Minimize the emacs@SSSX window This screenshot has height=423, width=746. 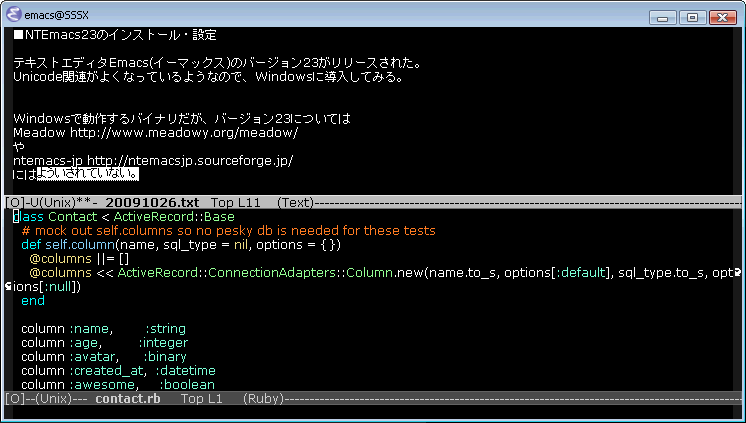(x=663, y=18)
